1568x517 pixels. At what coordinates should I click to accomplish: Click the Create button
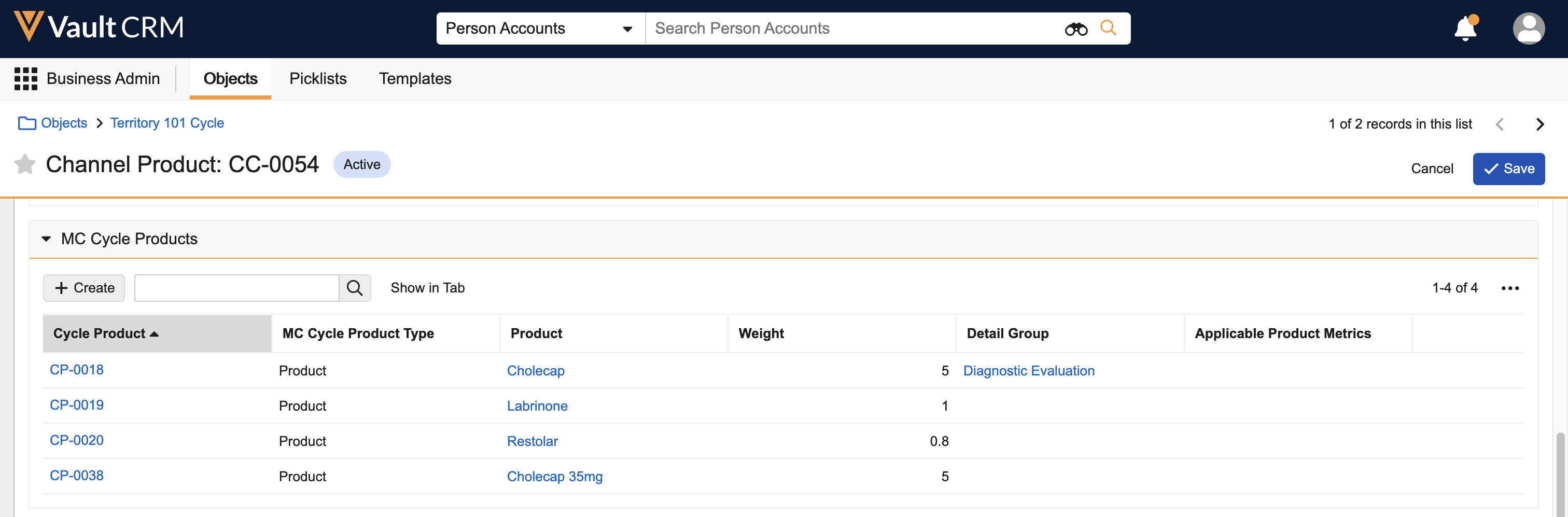click(x=84, y=288)
